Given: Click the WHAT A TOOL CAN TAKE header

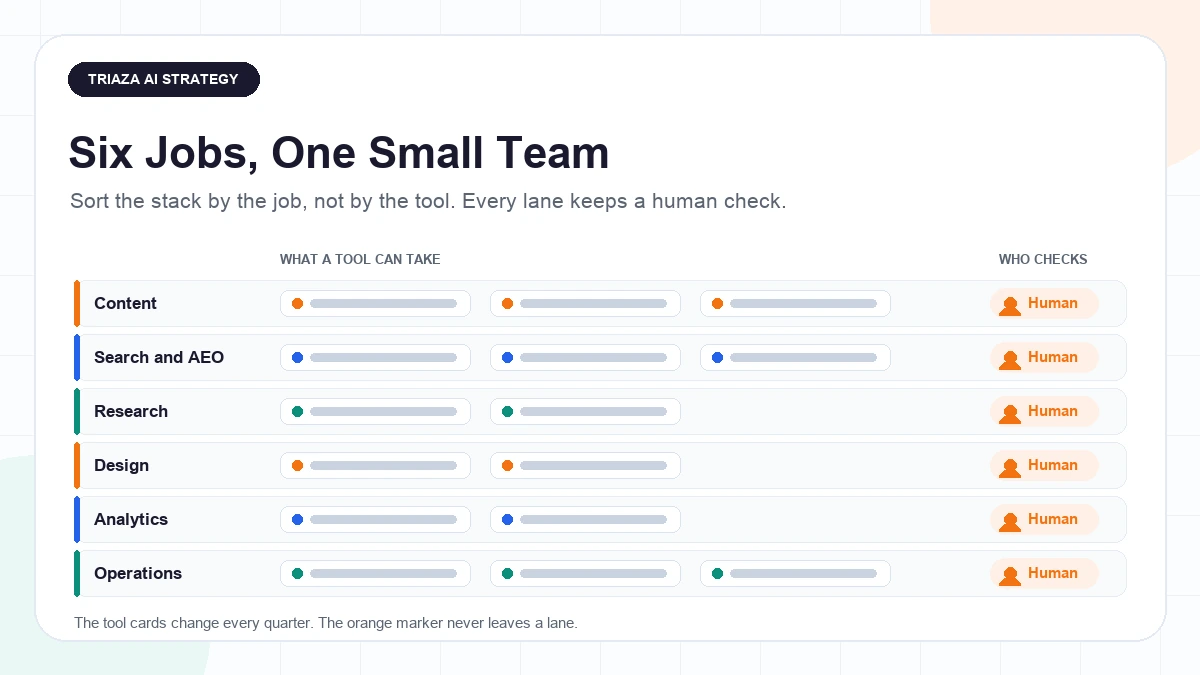Looking at the screenshot, I should (360, 259).
